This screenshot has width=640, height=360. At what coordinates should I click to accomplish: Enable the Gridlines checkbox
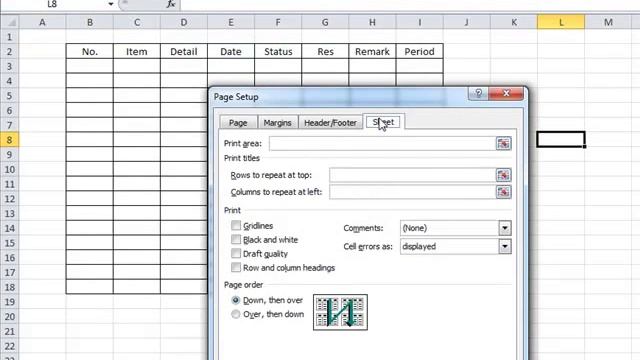[236, 225]
